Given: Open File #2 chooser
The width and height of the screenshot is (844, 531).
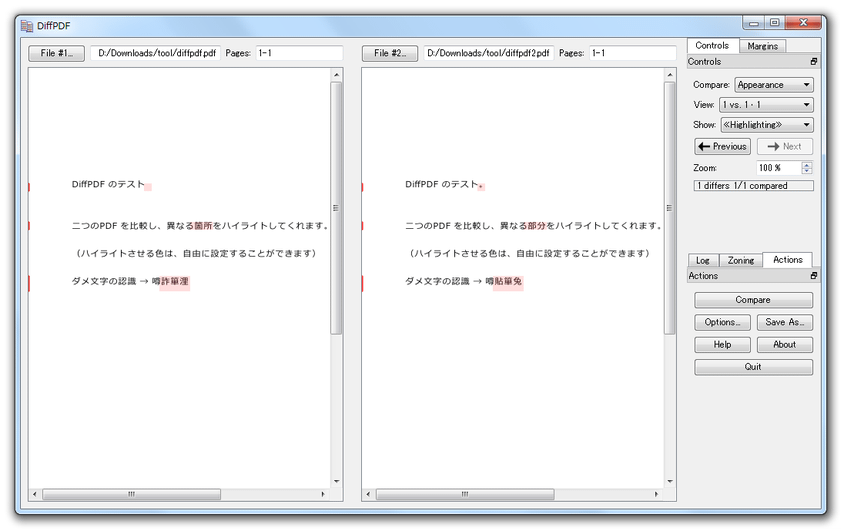Looking at the screenshot, I should pos(390,53).
